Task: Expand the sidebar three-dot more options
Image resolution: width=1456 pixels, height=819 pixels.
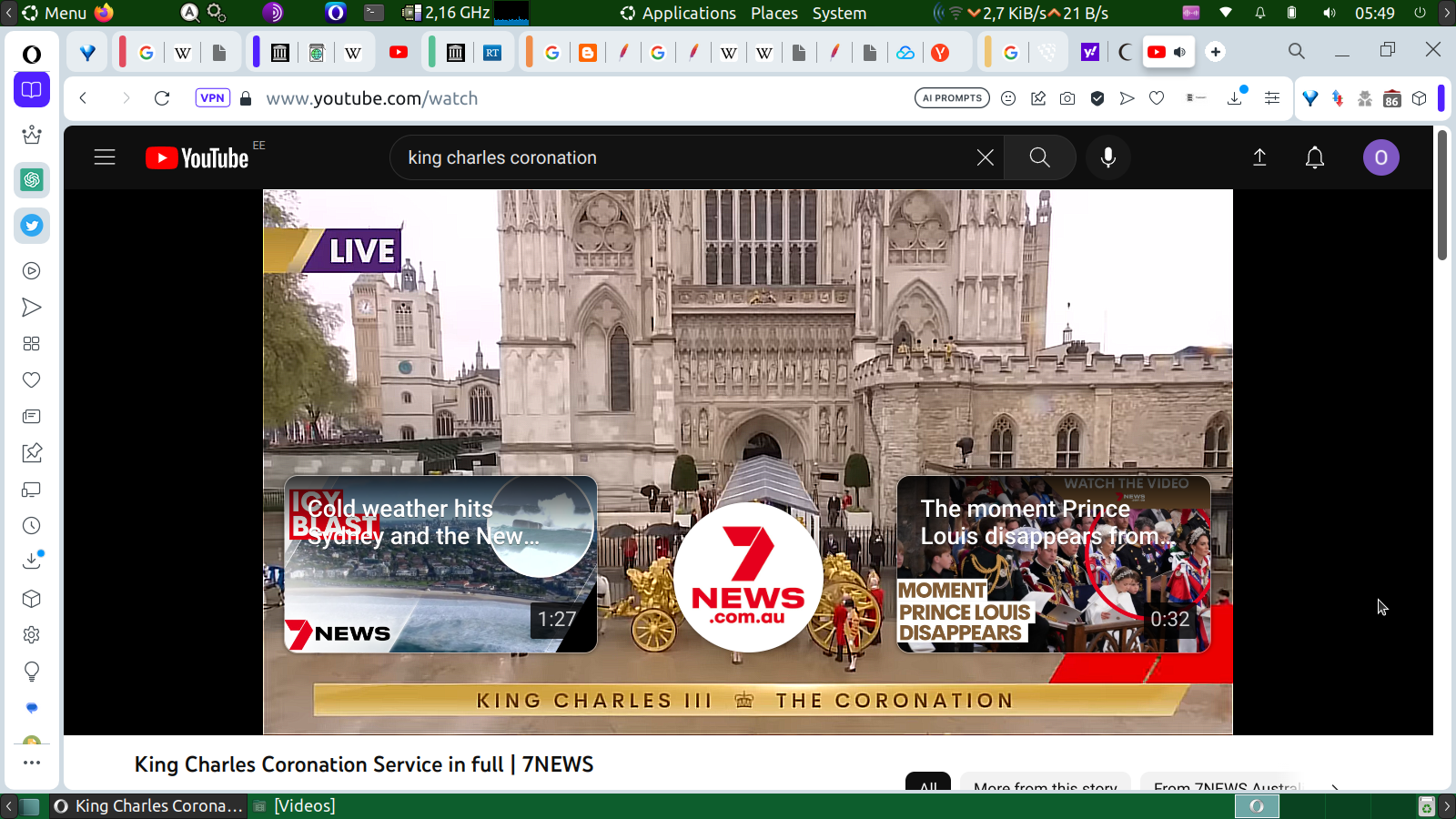Action: (32, 763)
